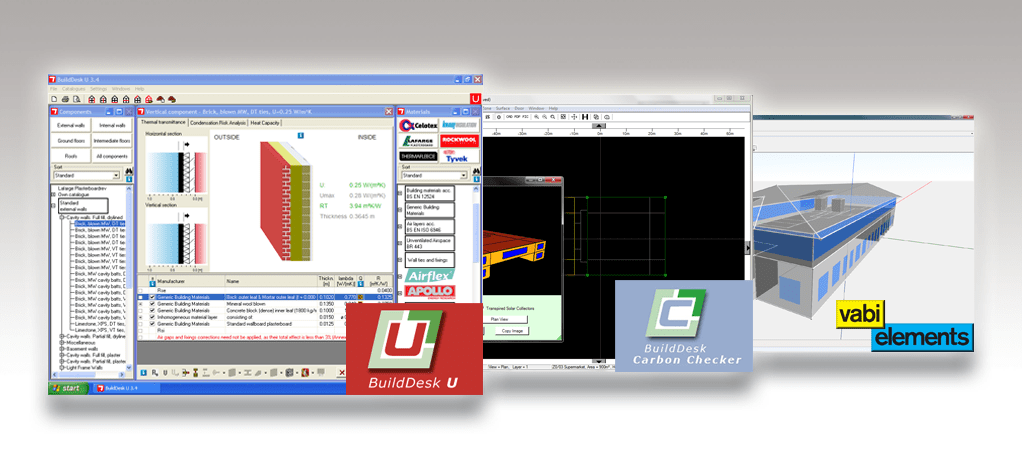The image size is (1022, 474).
Task: Click the Materials list vertical scrollbar
Action: coord(476,244)
